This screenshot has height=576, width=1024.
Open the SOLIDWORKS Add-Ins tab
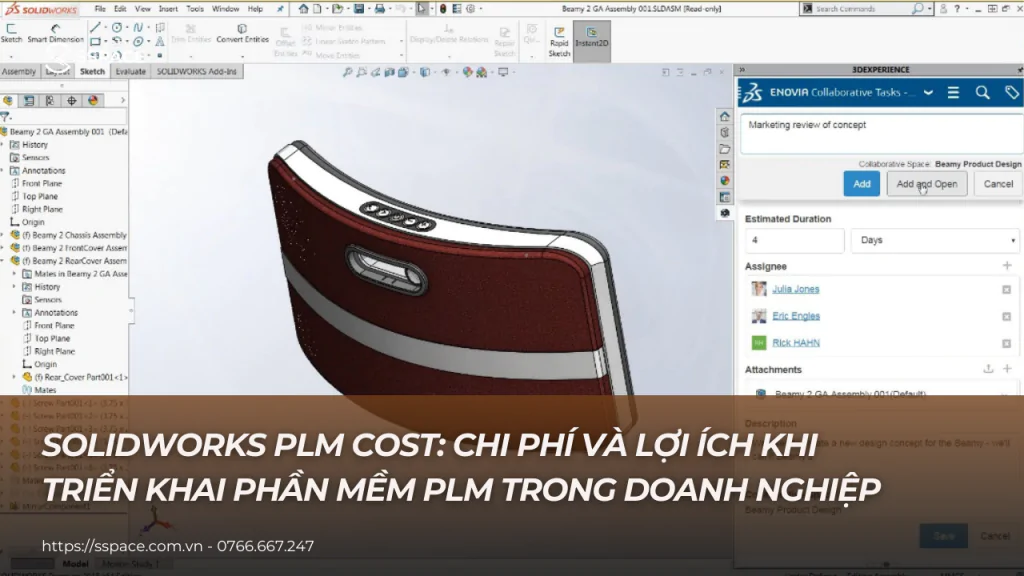click(x=197, y=71)
